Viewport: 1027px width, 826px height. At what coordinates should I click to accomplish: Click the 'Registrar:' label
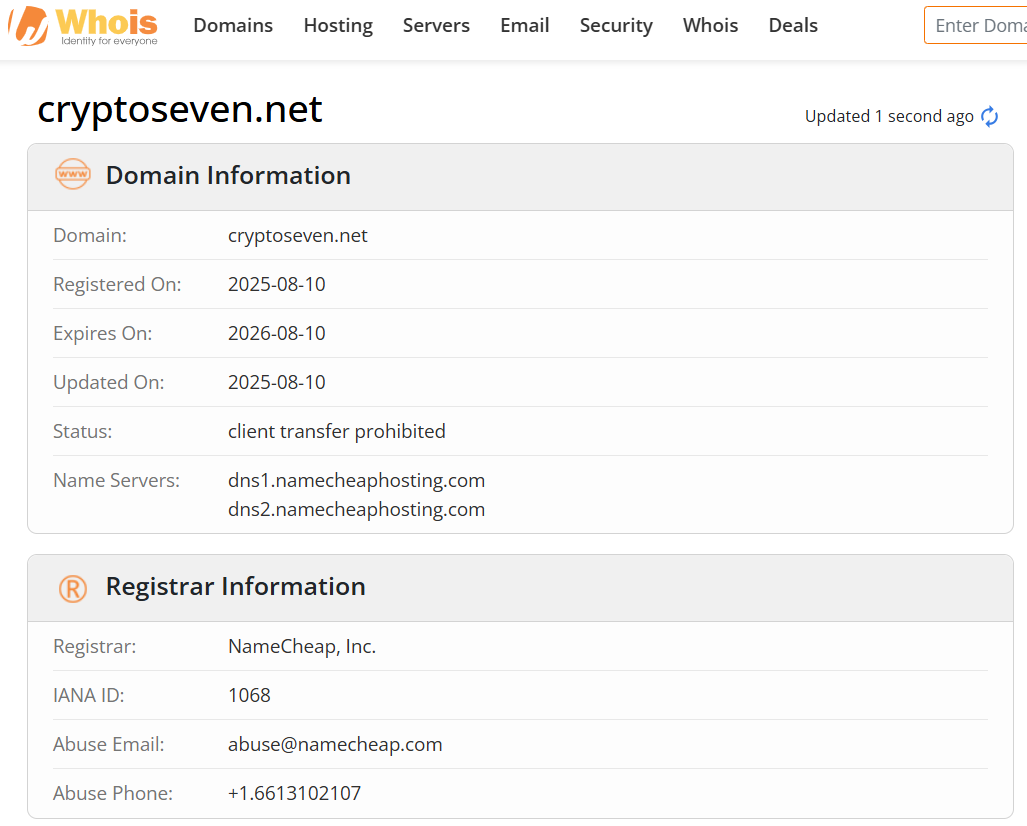click(x=94, y=647)
